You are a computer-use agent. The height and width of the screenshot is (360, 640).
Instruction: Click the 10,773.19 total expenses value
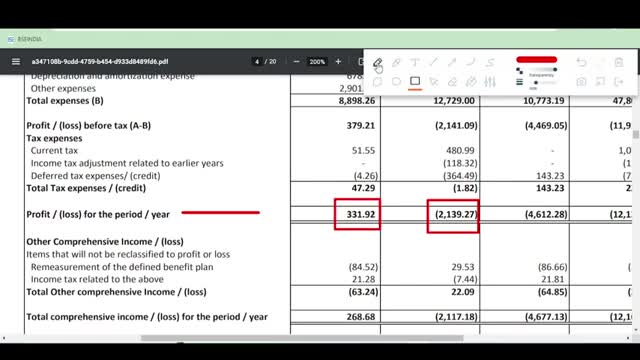tap(544, 100)
